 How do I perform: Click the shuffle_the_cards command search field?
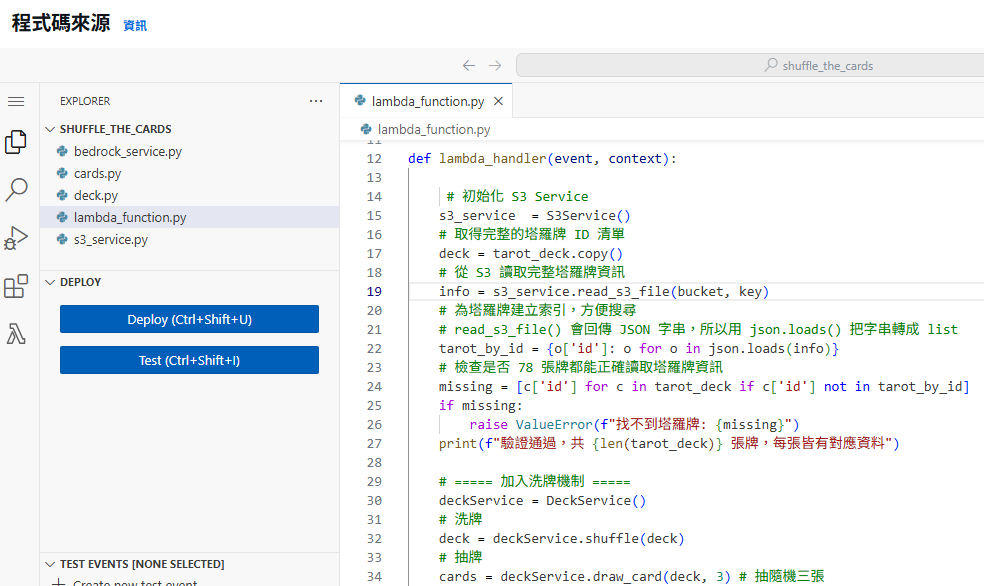(x=750, y=65)
